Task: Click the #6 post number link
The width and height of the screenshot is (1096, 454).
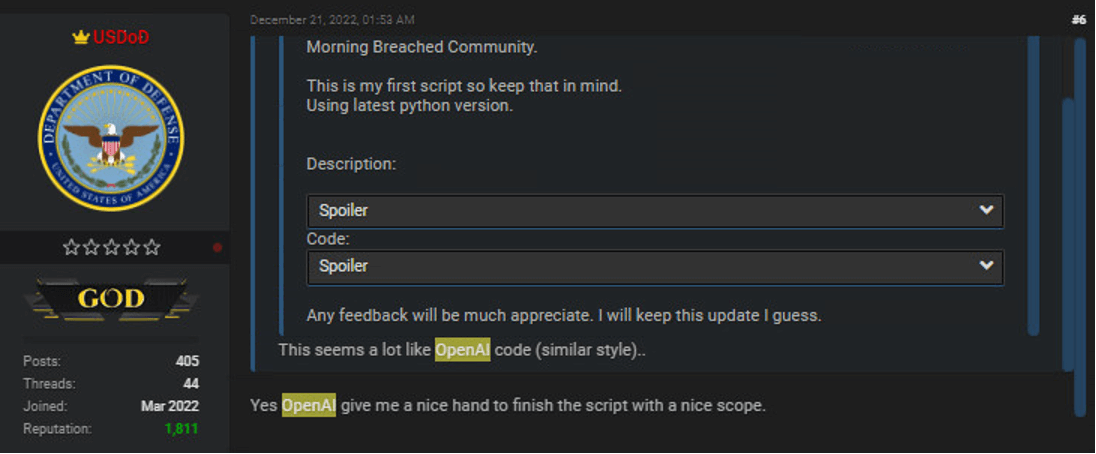Action: [1078, 19]
